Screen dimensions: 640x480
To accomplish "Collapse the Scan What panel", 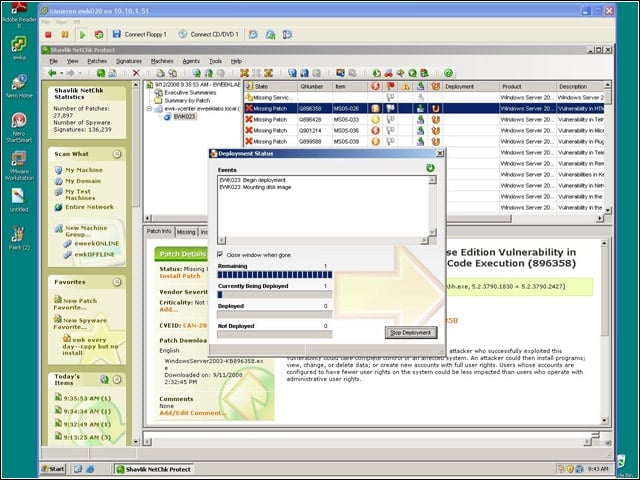I will (x=117, y=154).
